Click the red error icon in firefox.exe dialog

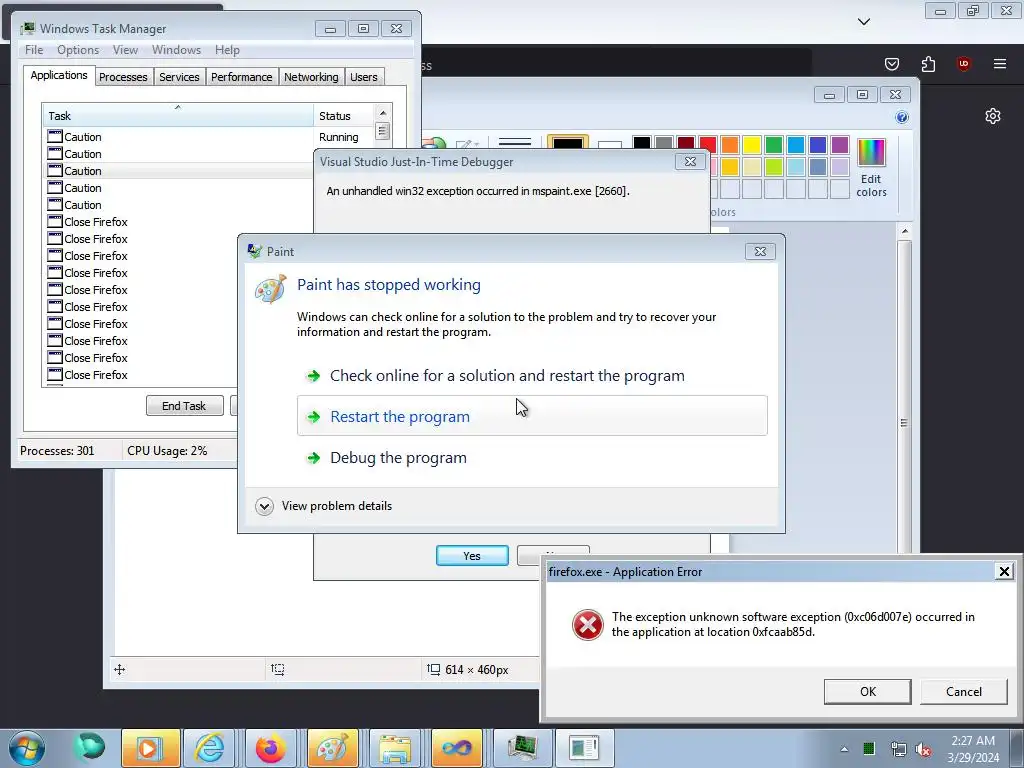click(x=588, y=625)
